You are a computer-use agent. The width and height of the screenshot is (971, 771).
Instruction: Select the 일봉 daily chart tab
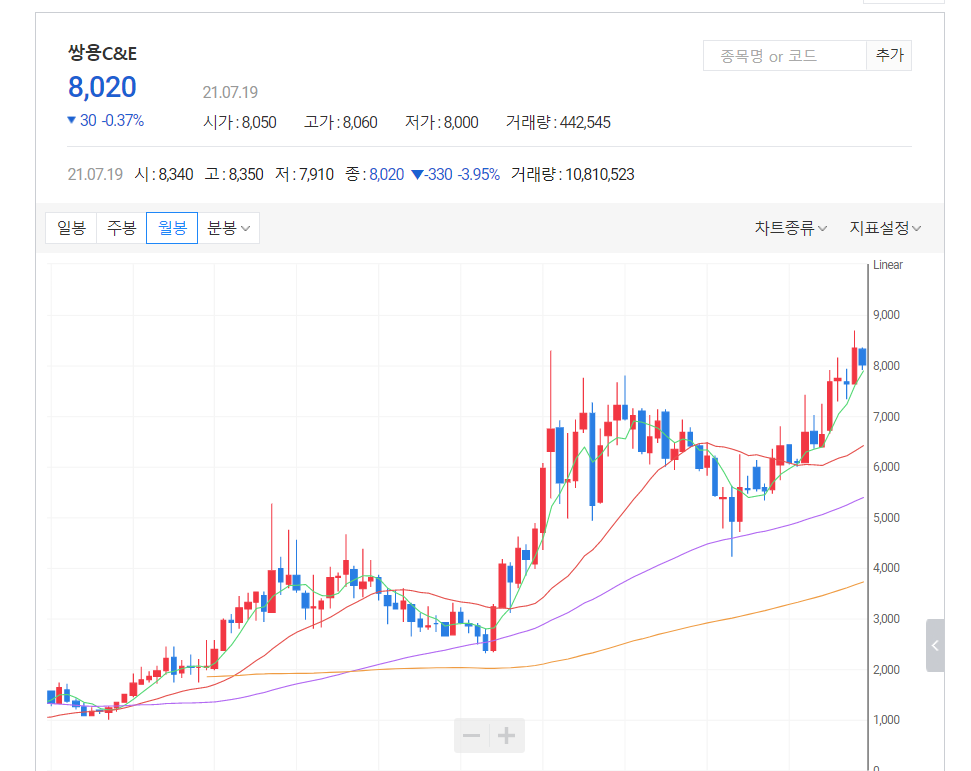point(71,228)
